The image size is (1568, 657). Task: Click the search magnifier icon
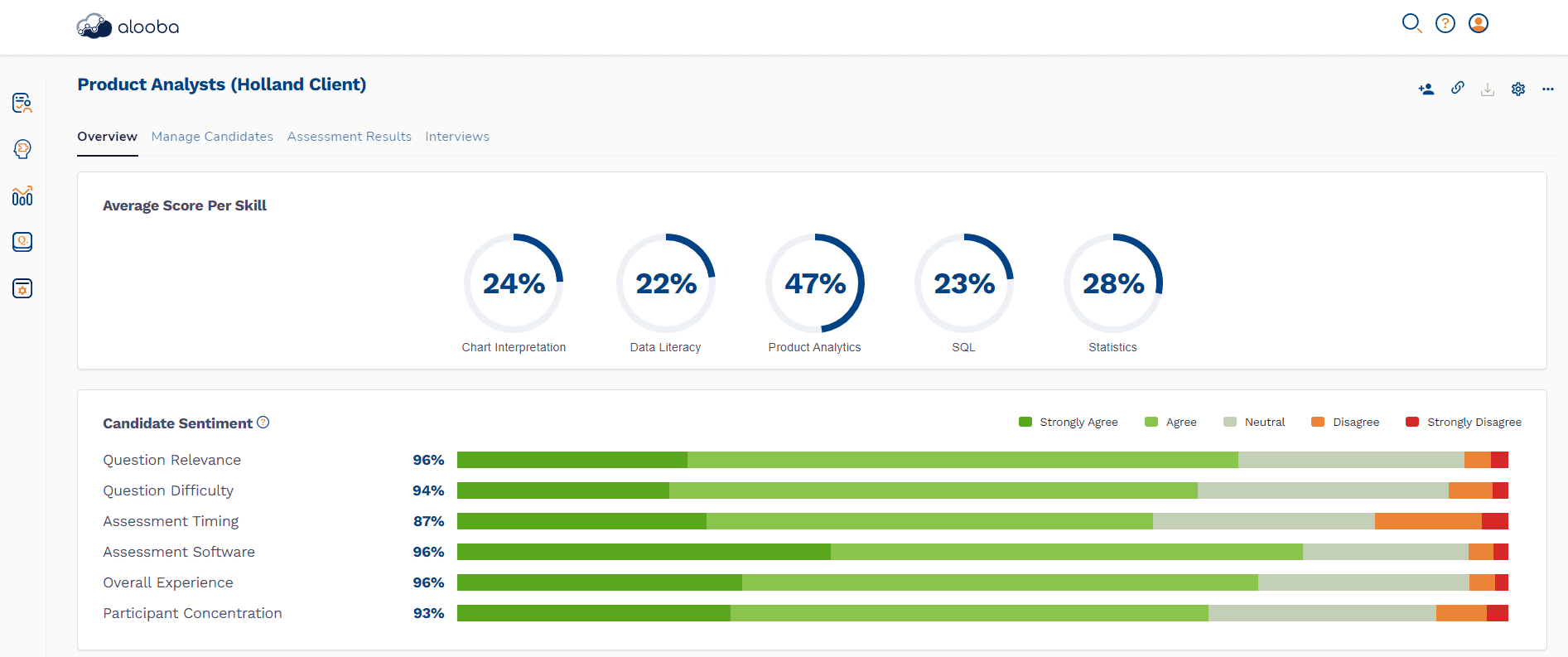(x=1411, y=23)
